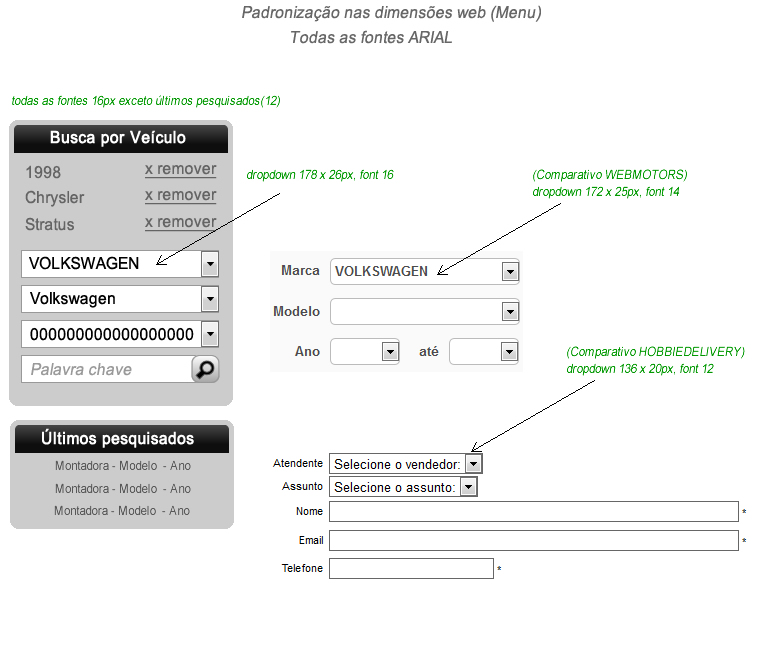Select first Montadora - Modelo - Ano entry
This screenshot has height=662, width=757.
[122, 466]
